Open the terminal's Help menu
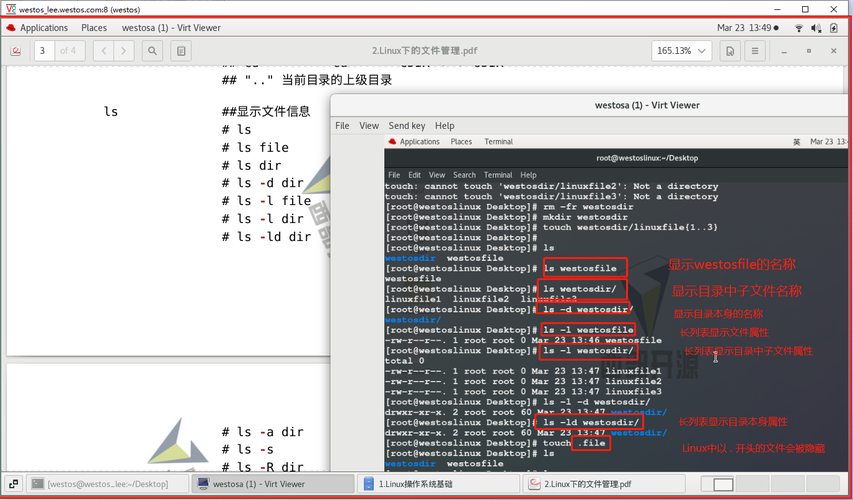853x500 pixels. [x=528, y=175]
